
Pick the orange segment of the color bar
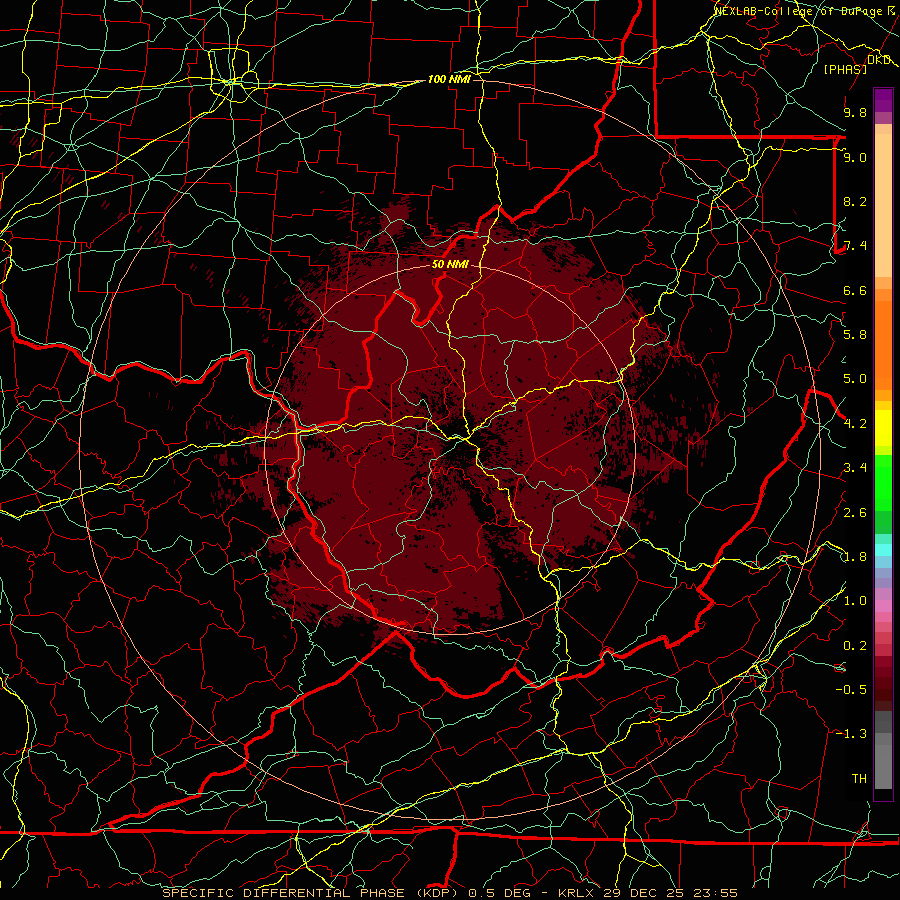[883, 344]
